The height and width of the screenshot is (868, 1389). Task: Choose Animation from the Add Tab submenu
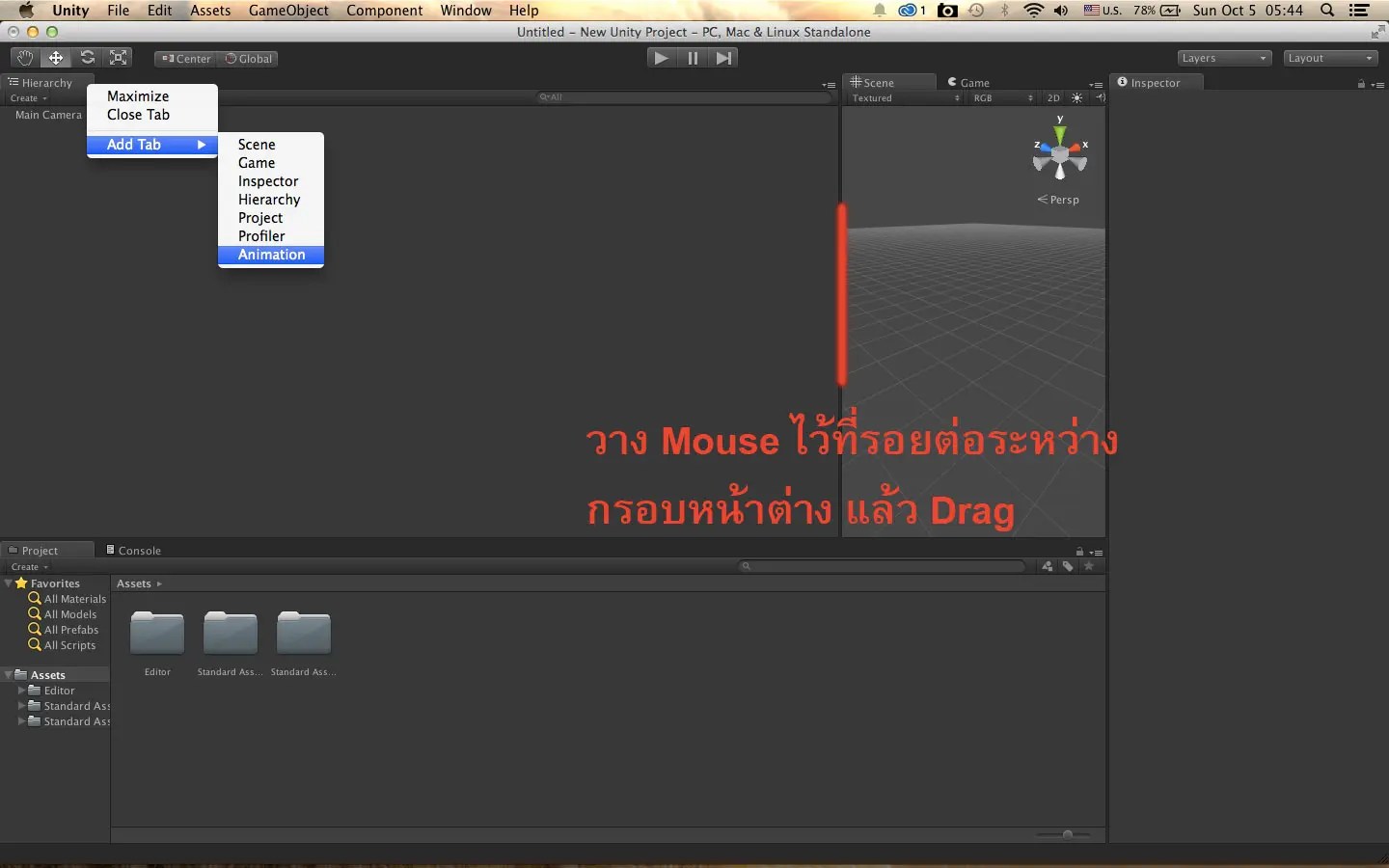click(271, 255)
